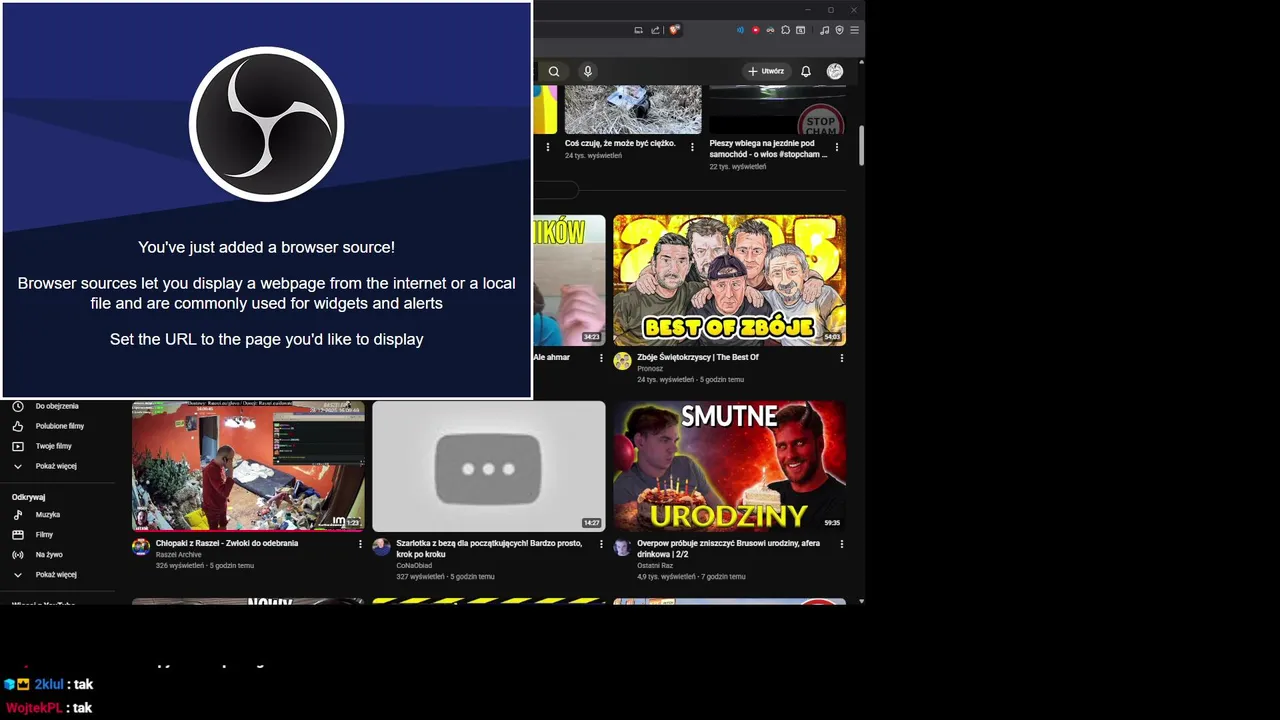Open options menu for Pieszy wbiega video

[836, 147]
